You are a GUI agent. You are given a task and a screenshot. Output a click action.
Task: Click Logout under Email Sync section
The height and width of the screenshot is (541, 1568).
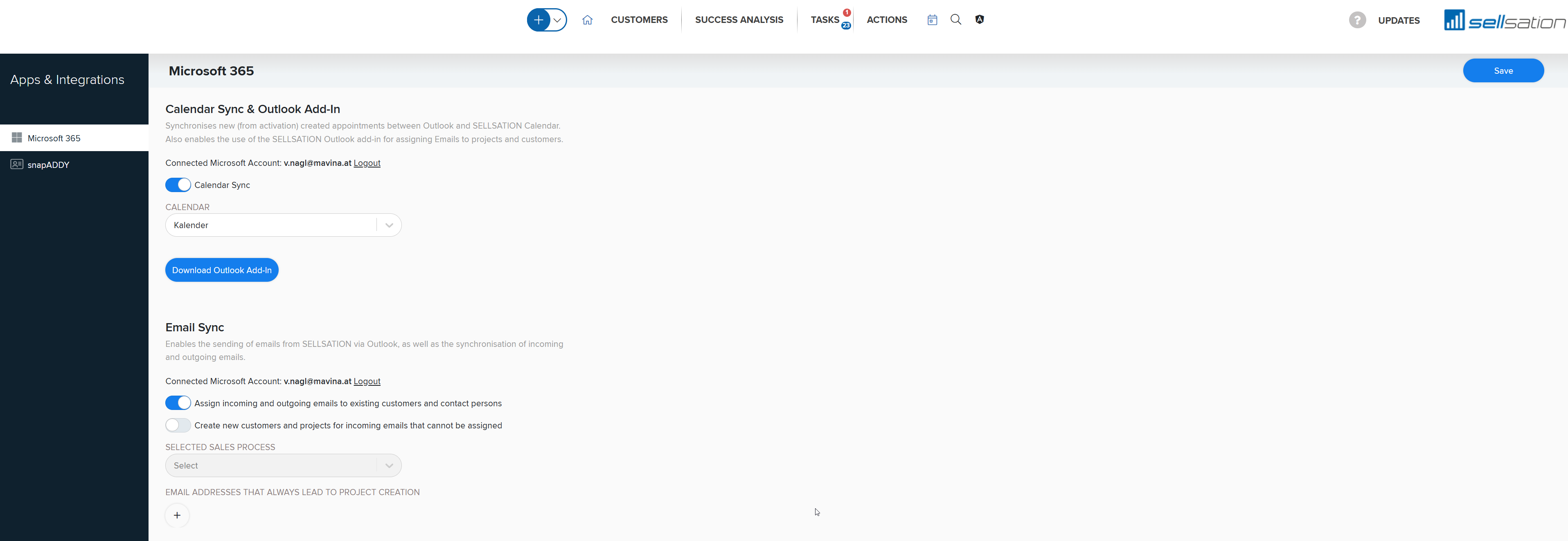[x=367, y=381]
